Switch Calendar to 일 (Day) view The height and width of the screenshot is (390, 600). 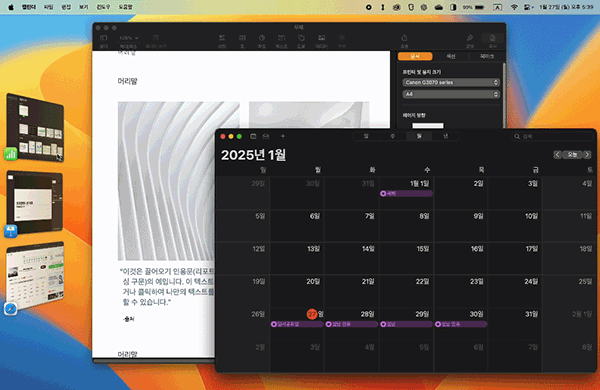point(366,136)
